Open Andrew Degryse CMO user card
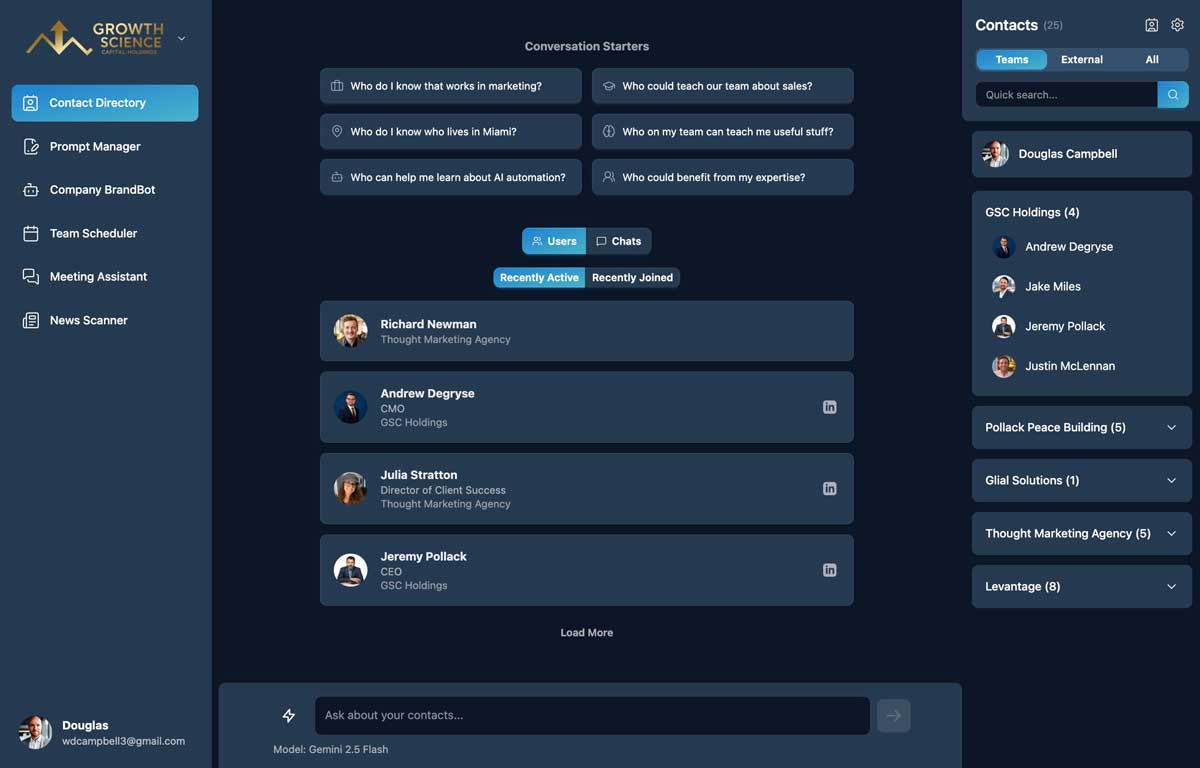 (587, 407)
